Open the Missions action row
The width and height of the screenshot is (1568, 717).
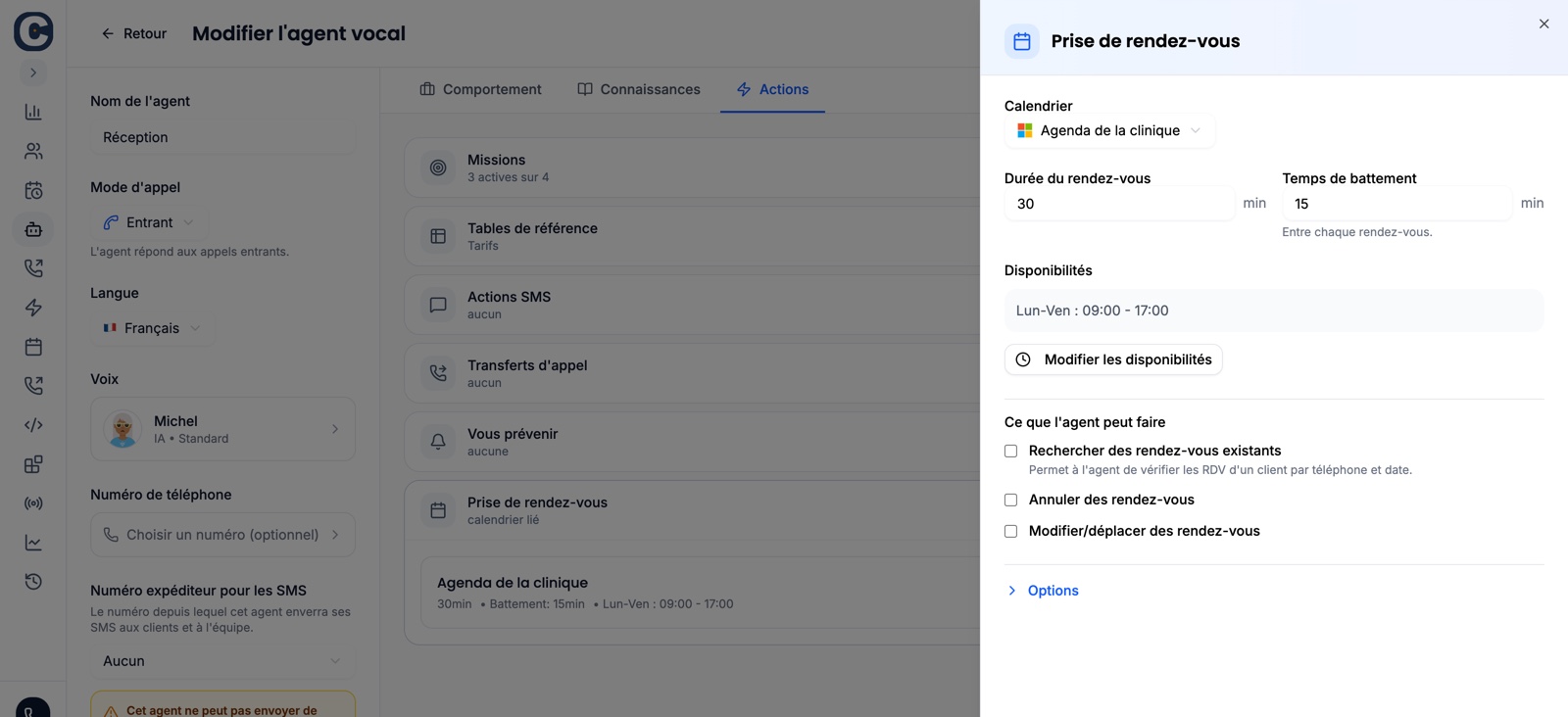[692, 167]
